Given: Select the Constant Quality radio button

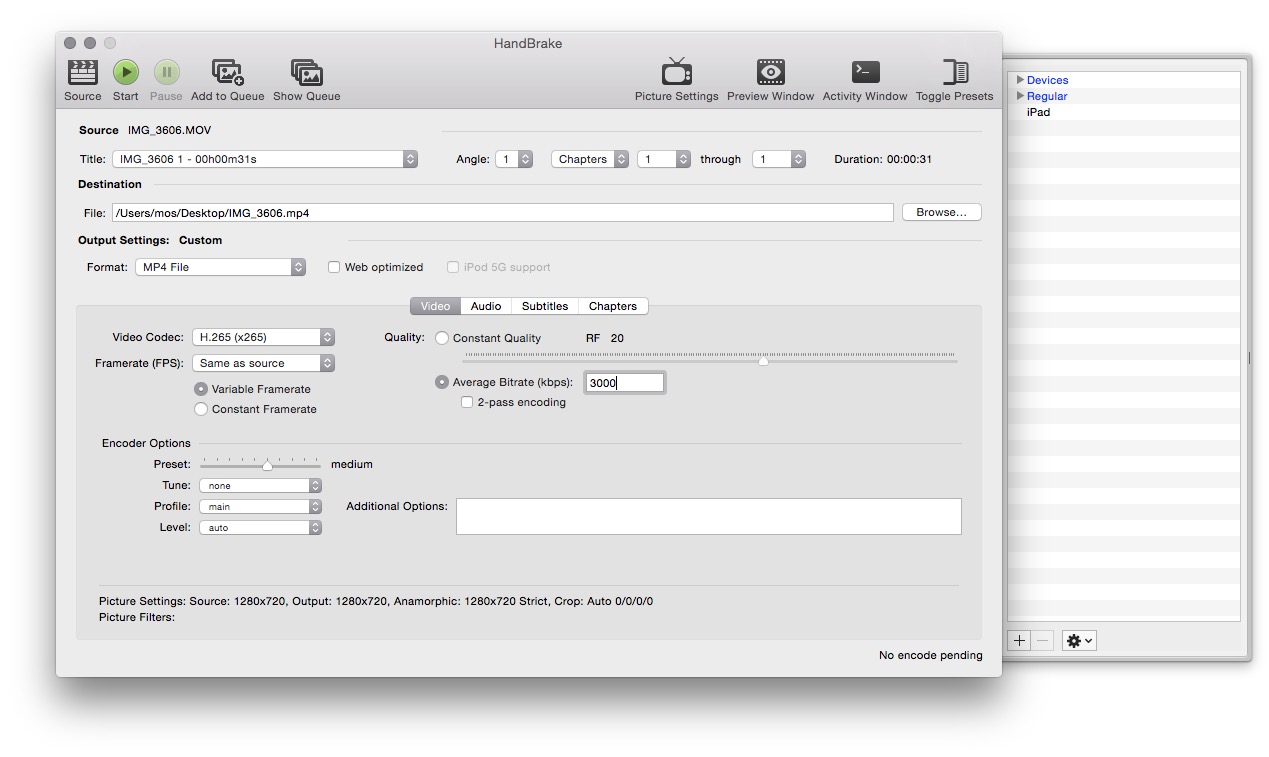Looking at the screenshot, I should point(442,338).
